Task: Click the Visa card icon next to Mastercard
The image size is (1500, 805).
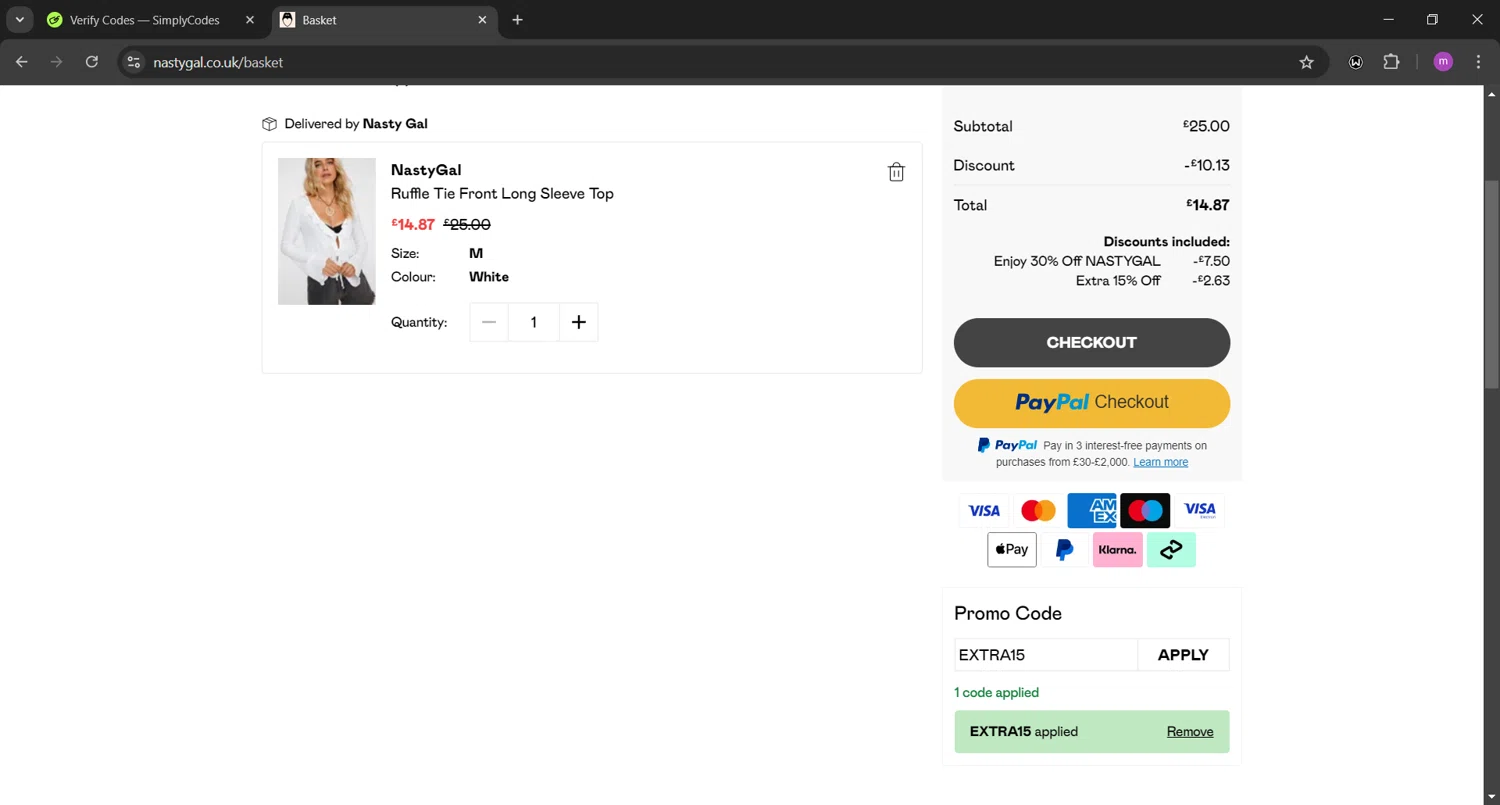Action: [984, 511]
